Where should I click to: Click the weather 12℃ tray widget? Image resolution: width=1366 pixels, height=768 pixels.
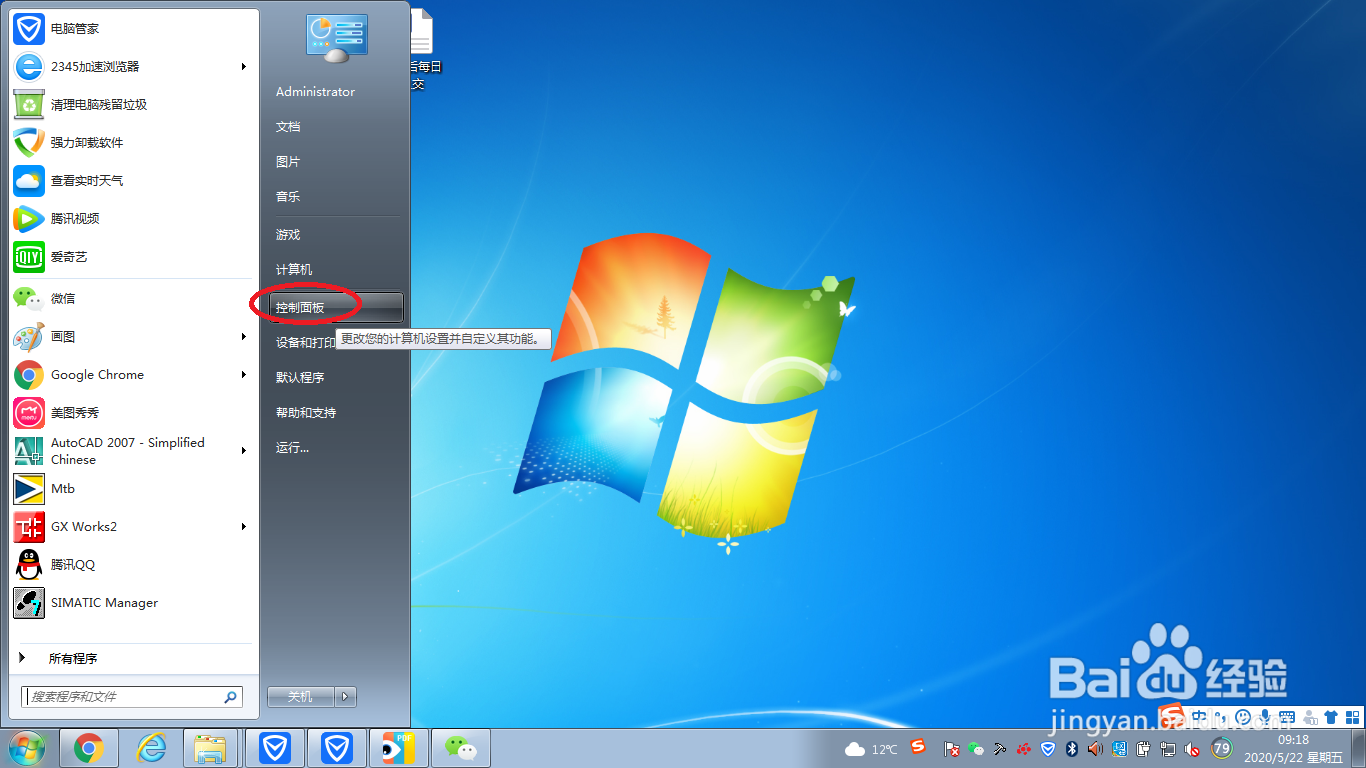tap(871, 749)
